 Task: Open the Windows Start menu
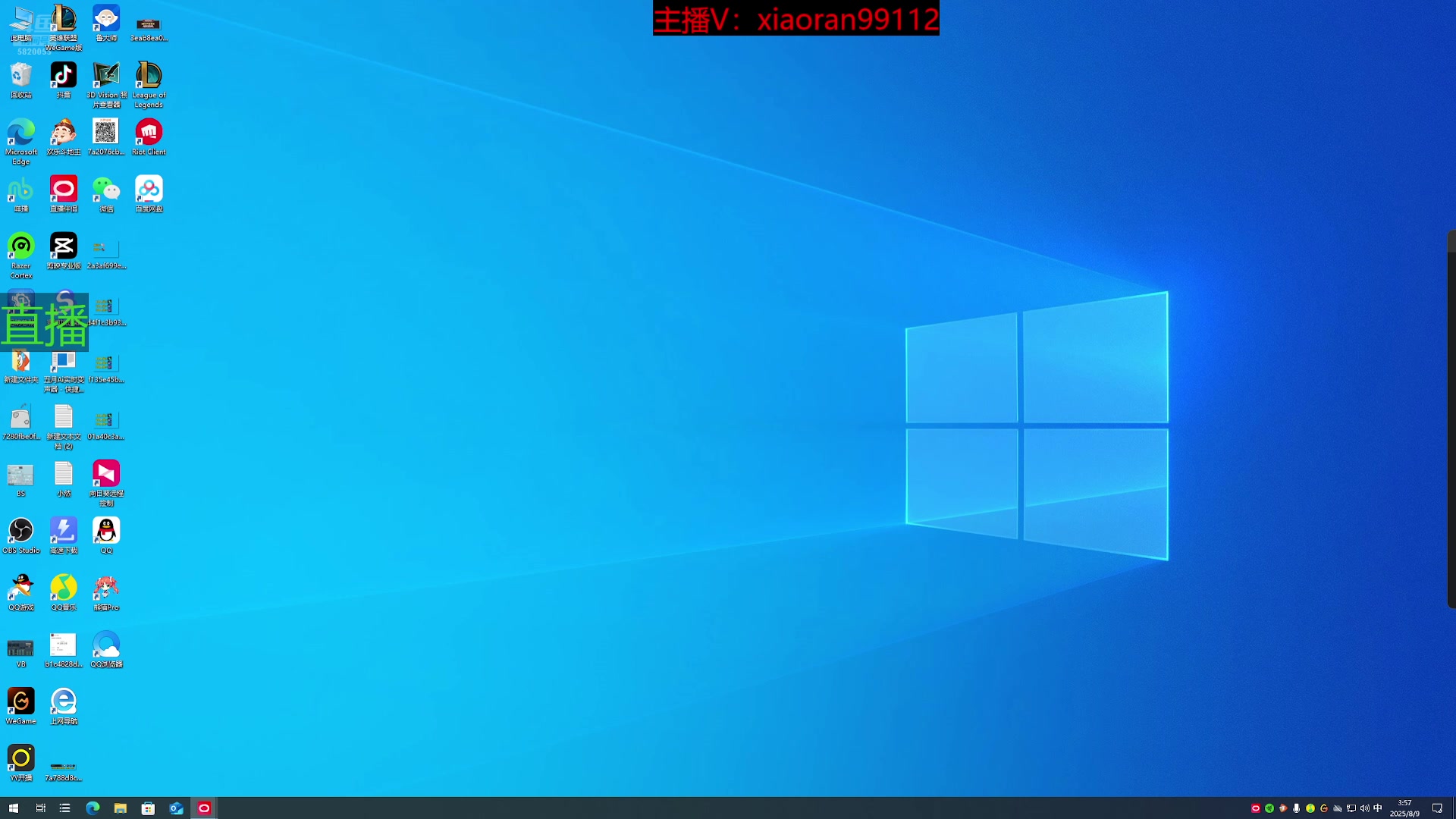pyautogui.click(x=13, y=808)
